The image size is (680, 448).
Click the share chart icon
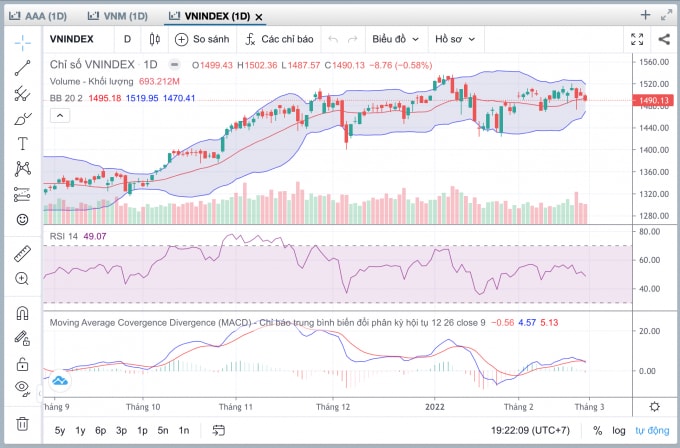click(664, 39)
